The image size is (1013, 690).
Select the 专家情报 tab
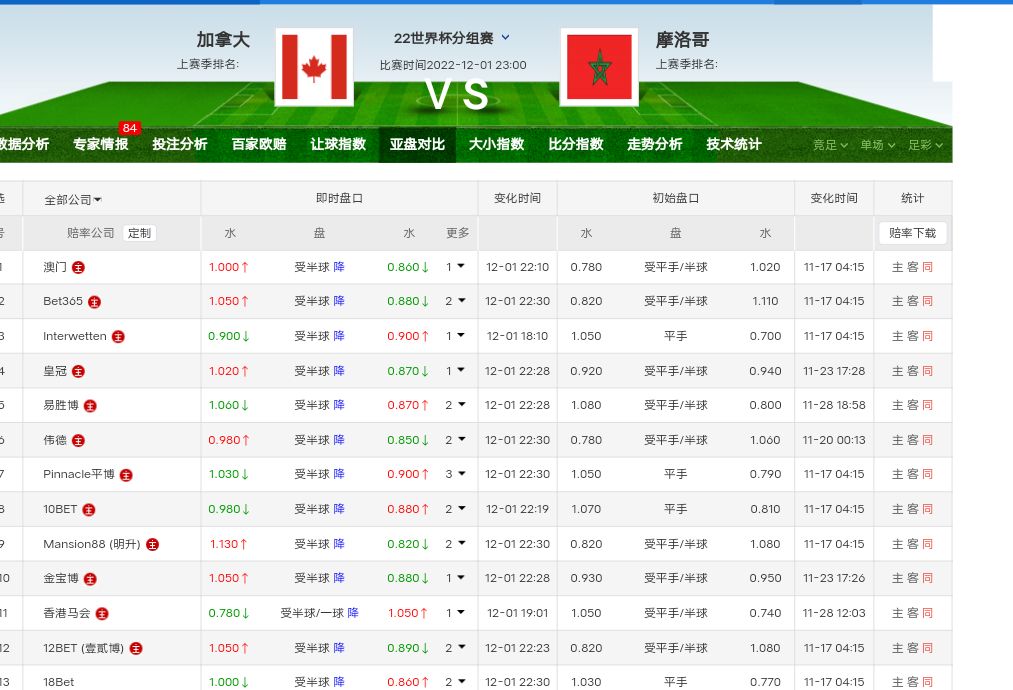pyautogui.click(x=100, y=144)
